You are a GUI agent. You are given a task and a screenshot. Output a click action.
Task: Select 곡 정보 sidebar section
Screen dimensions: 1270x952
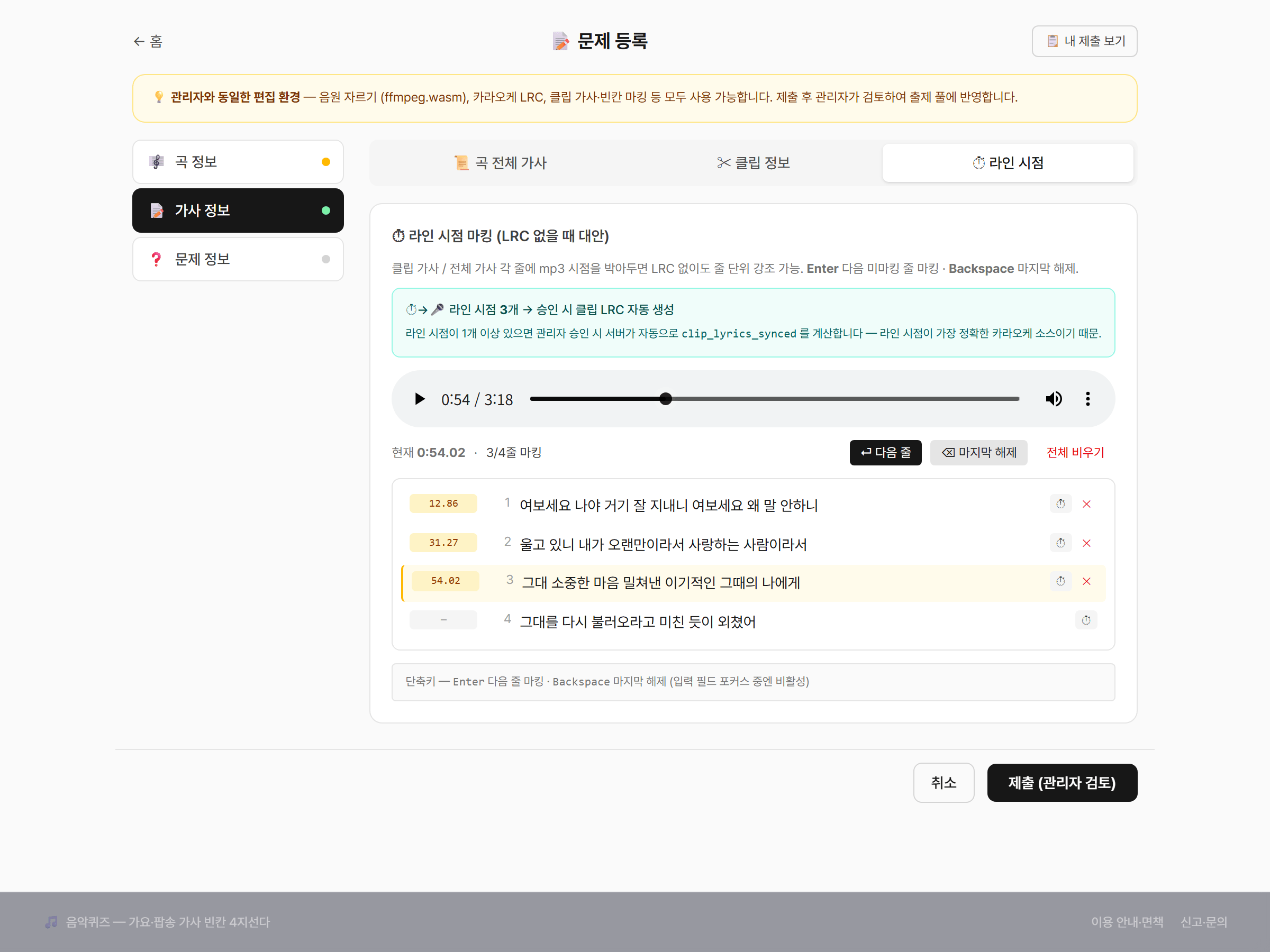(x=238, y=162)
